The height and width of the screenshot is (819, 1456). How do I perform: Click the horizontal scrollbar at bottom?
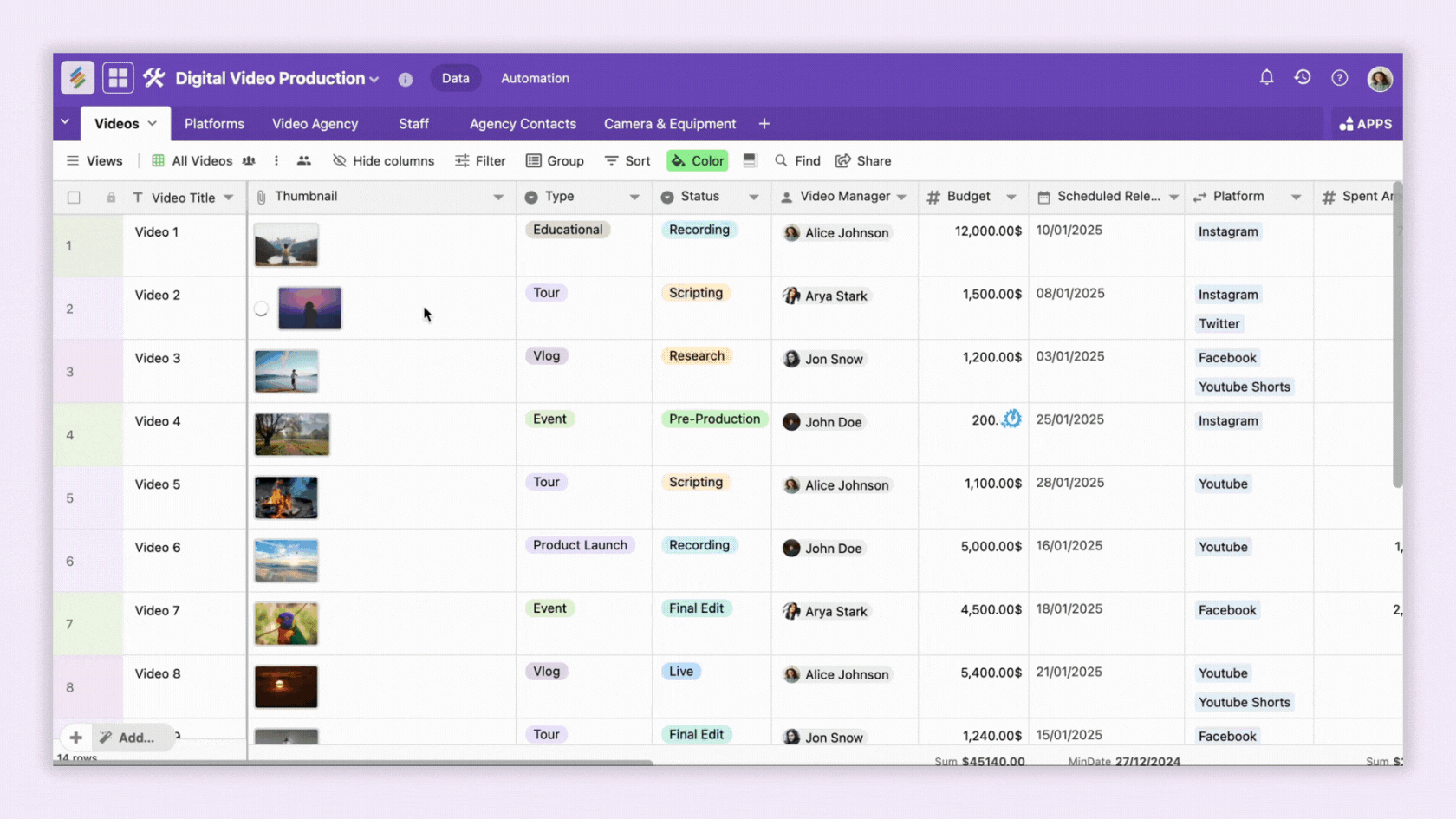pos(354,763)
